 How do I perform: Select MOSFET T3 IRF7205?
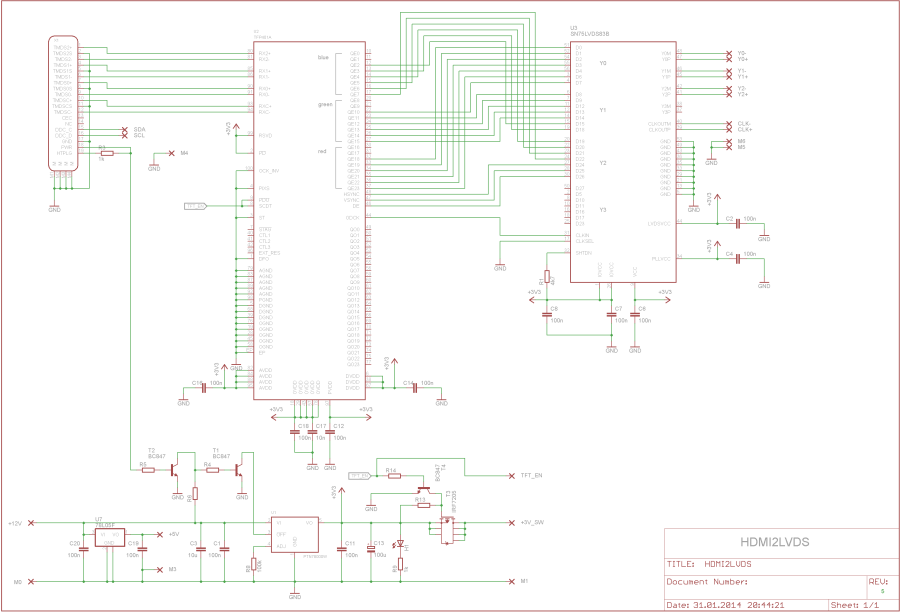pyautogui.click(x=446, y=531)
